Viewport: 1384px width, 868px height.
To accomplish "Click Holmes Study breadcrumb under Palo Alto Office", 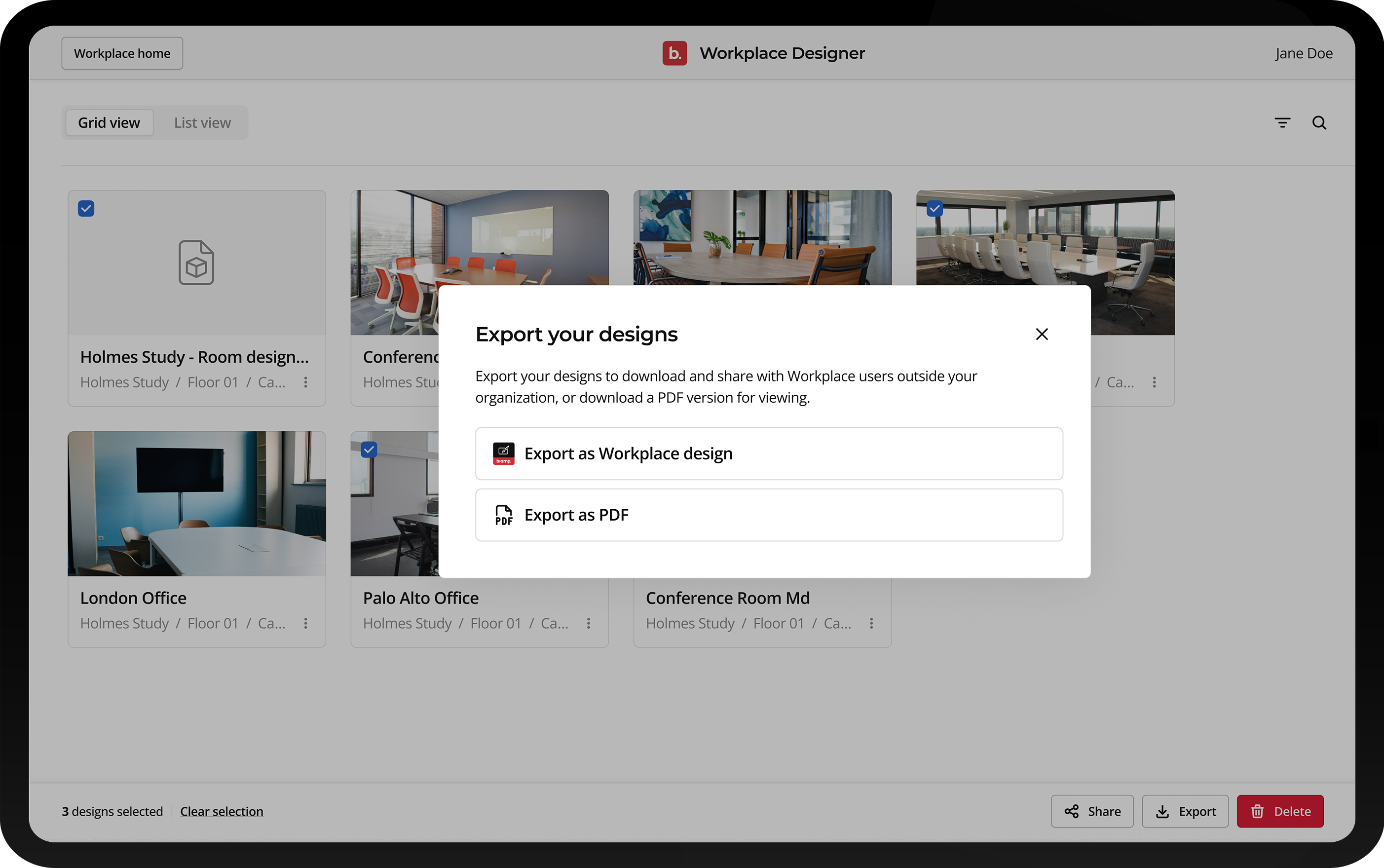I will pyautogui.click(x=408, y=623).
